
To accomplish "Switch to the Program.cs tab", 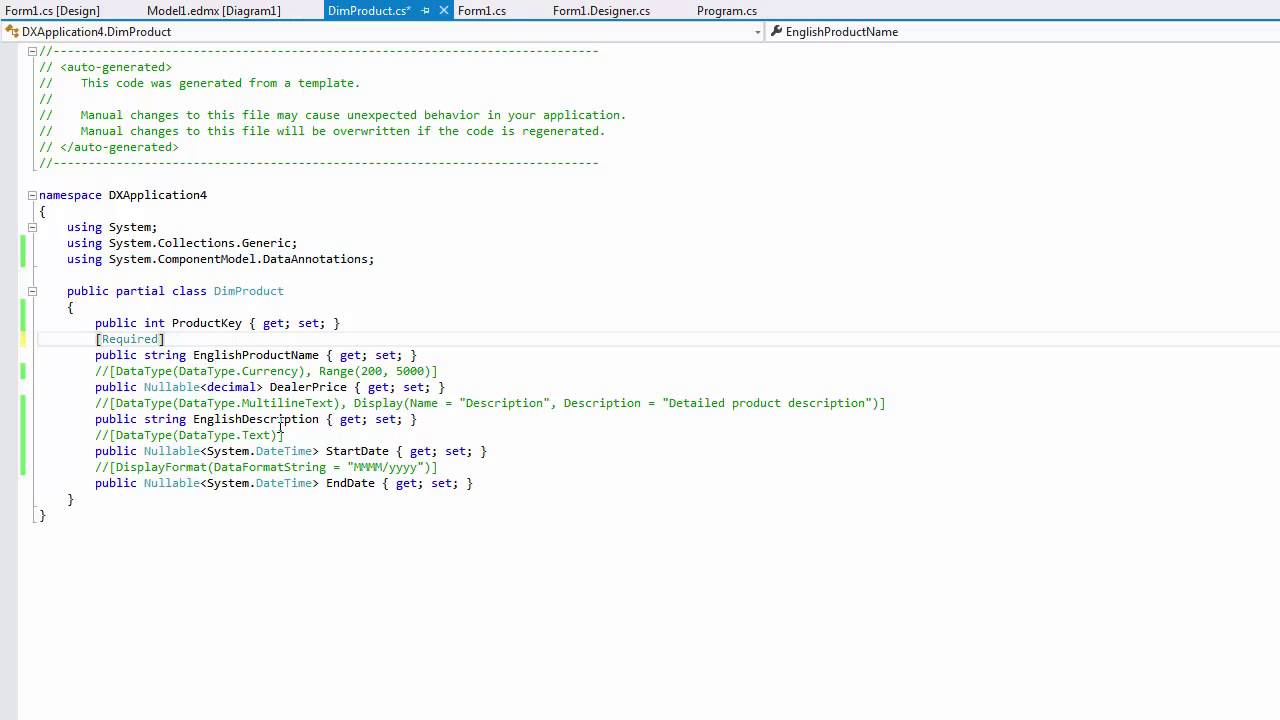I will (727, 10).
